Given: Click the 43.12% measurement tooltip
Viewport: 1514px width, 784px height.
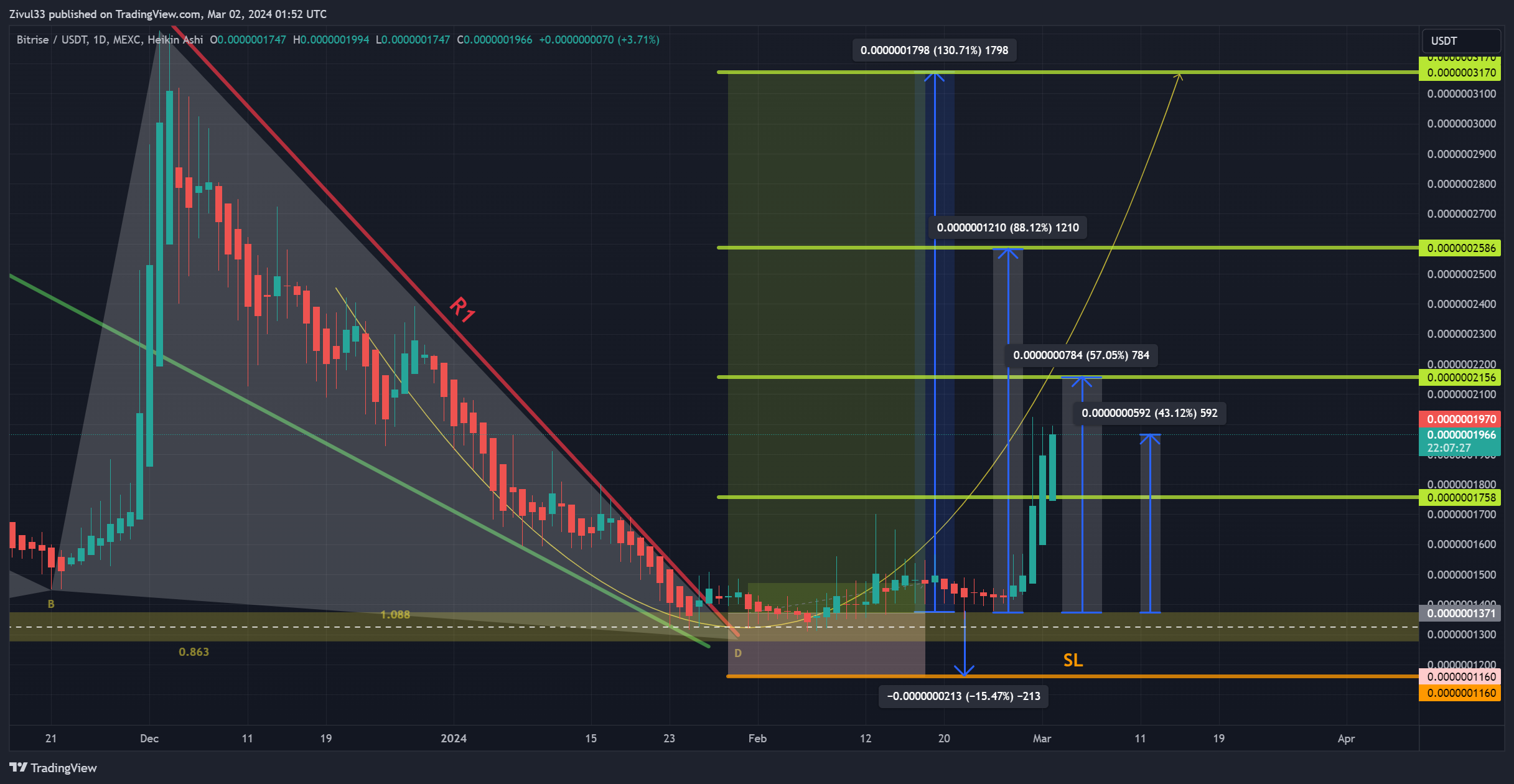Looking at the screenshot, I should pyautogui.click(x=1149, y=413).
